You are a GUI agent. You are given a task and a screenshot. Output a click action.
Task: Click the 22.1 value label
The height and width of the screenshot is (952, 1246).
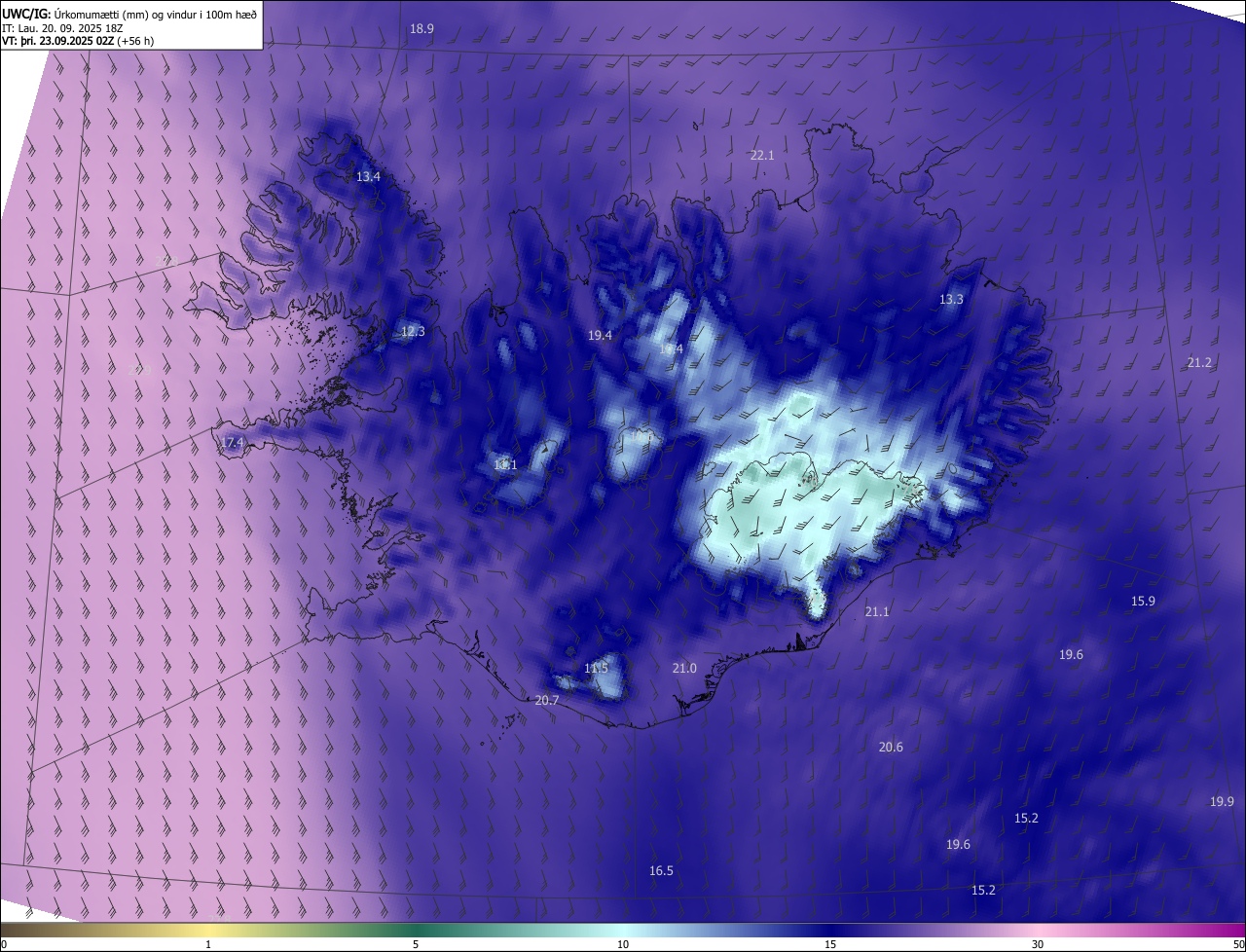pyautogui.click(x=761, y=156)
